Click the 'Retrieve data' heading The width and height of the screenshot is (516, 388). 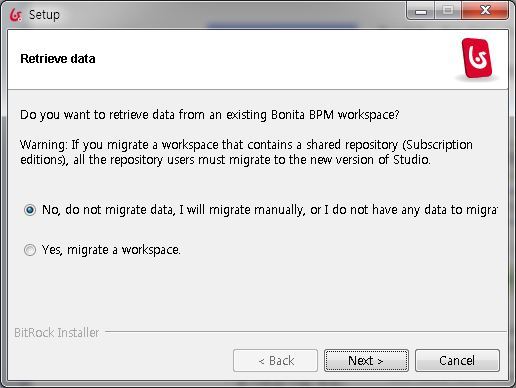[x=58, y=59]
